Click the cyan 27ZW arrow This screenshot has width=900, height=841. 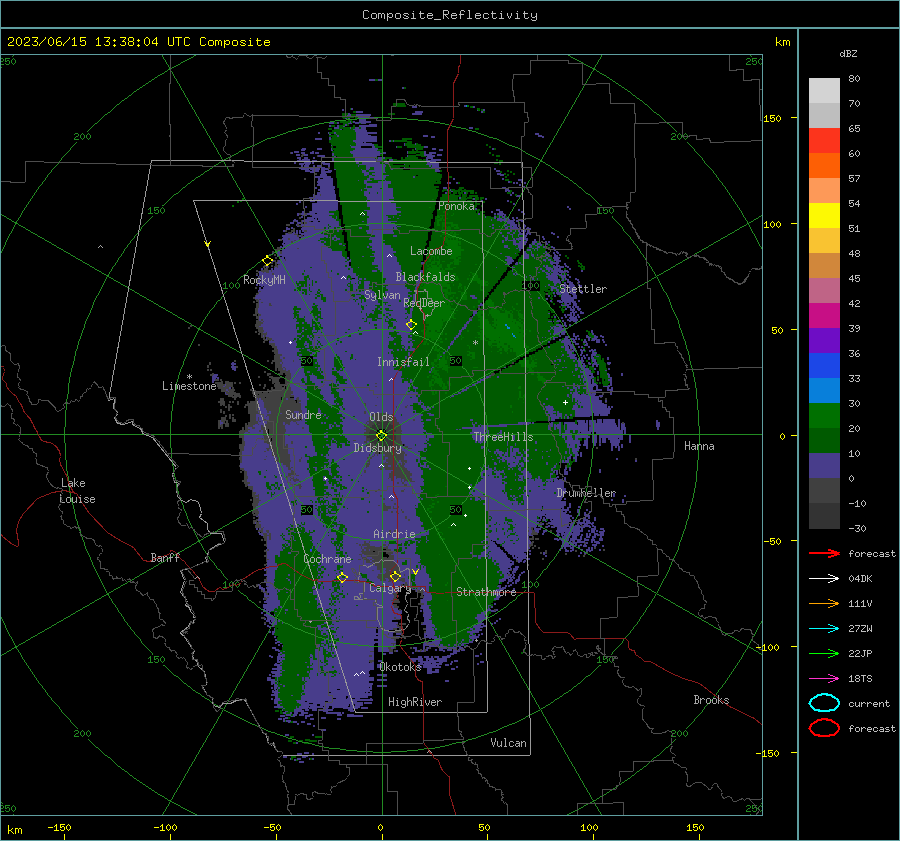point(824,629)
